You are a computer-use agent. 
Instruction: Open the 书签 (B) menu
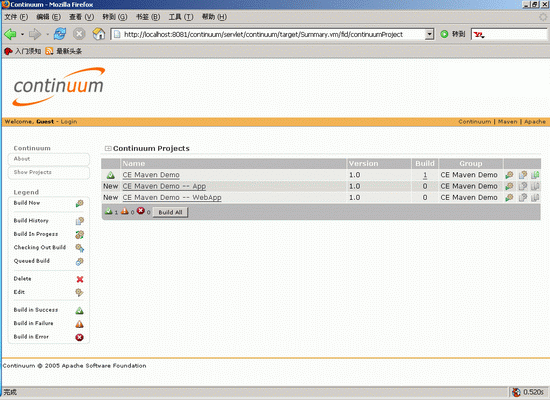point(148,17)
